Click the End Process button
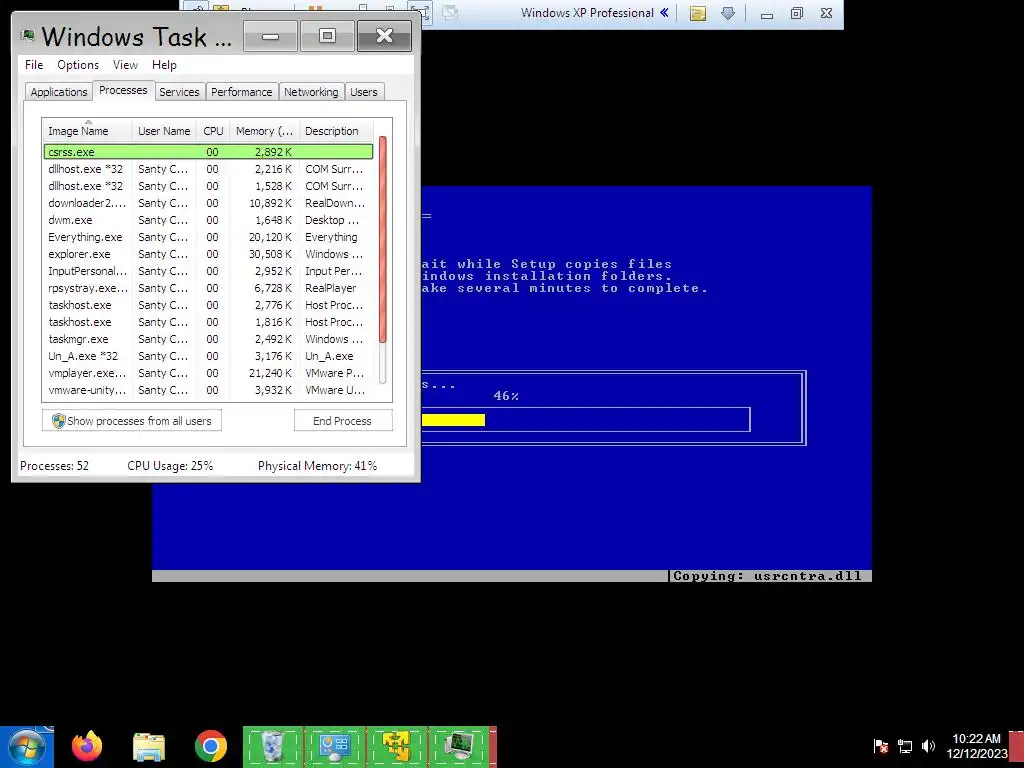Image resolution: width=1024 pixels, height=768 pixels. click(342, 421)
